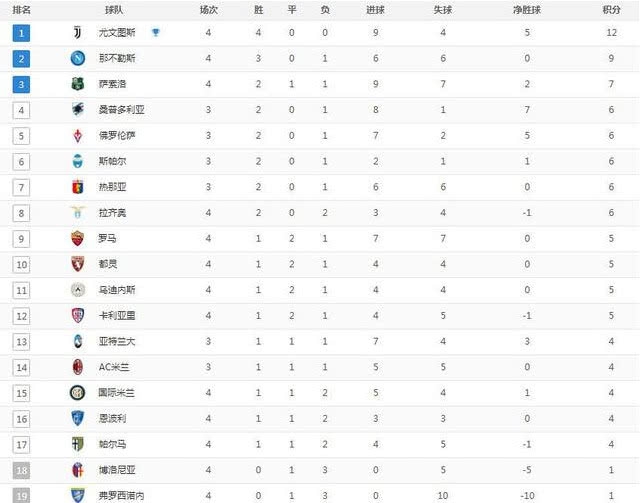This screenshot has width=641, height=503.
Task: Open the 桑普多利亚 team link
Action: coord(121,110)
